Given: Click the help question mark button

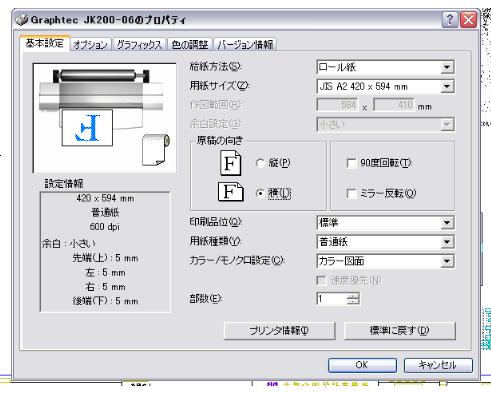Looking at the screenshot, I should pyautogui.click(x=450, y=20).
